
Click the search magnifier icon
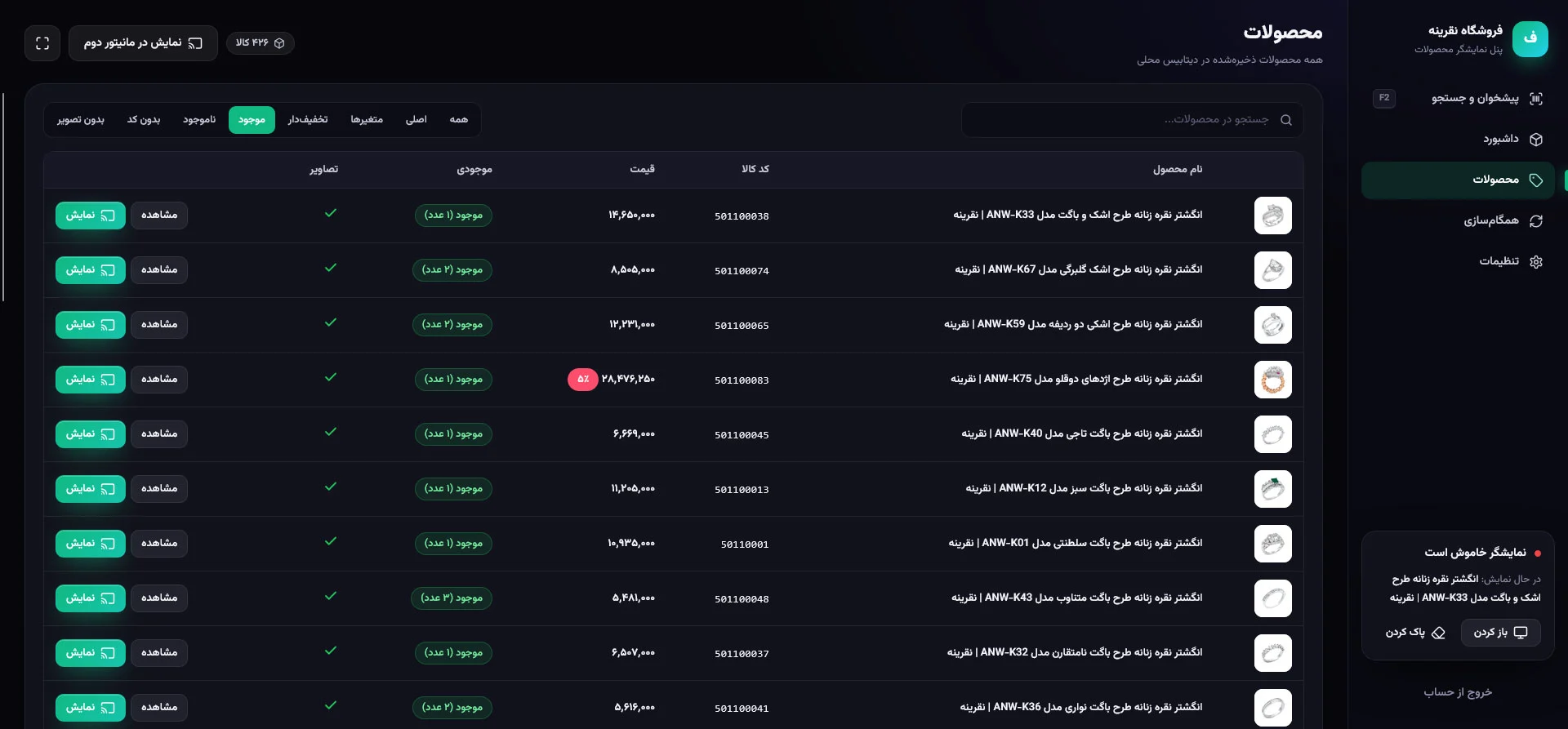coord(1286,120)
